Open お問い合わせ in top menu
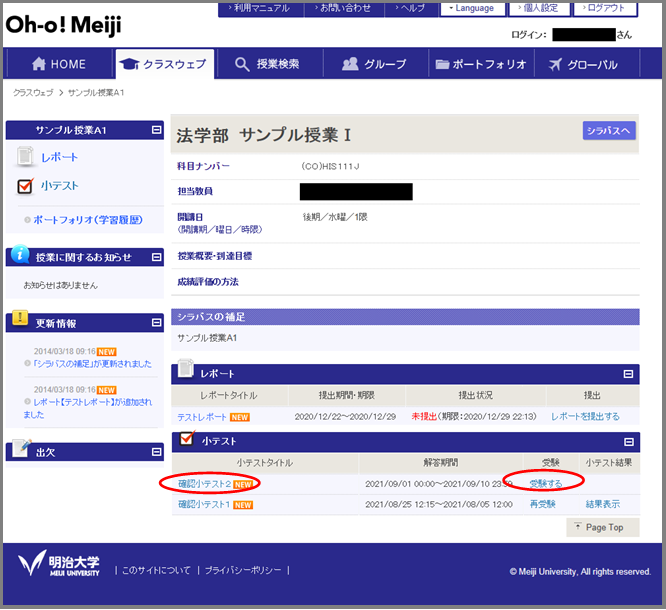The image size is (666, 610). (343, 8)
